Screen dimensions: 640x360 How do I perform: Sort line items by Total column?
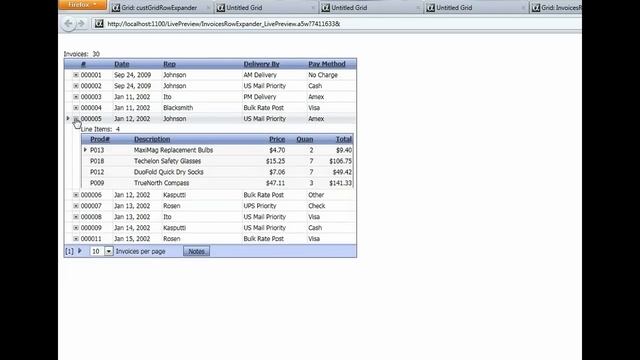tap(344, 139)
